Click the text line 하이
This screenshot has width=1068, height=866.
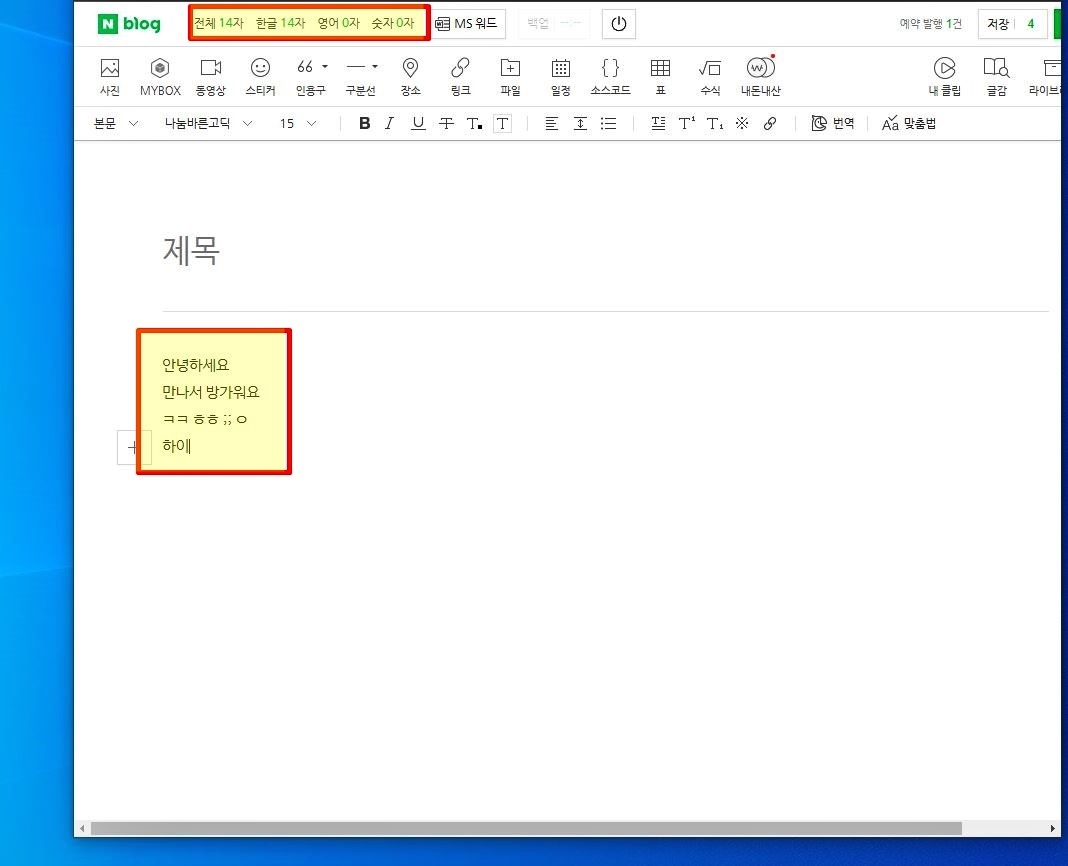click(x=176, y=446)
